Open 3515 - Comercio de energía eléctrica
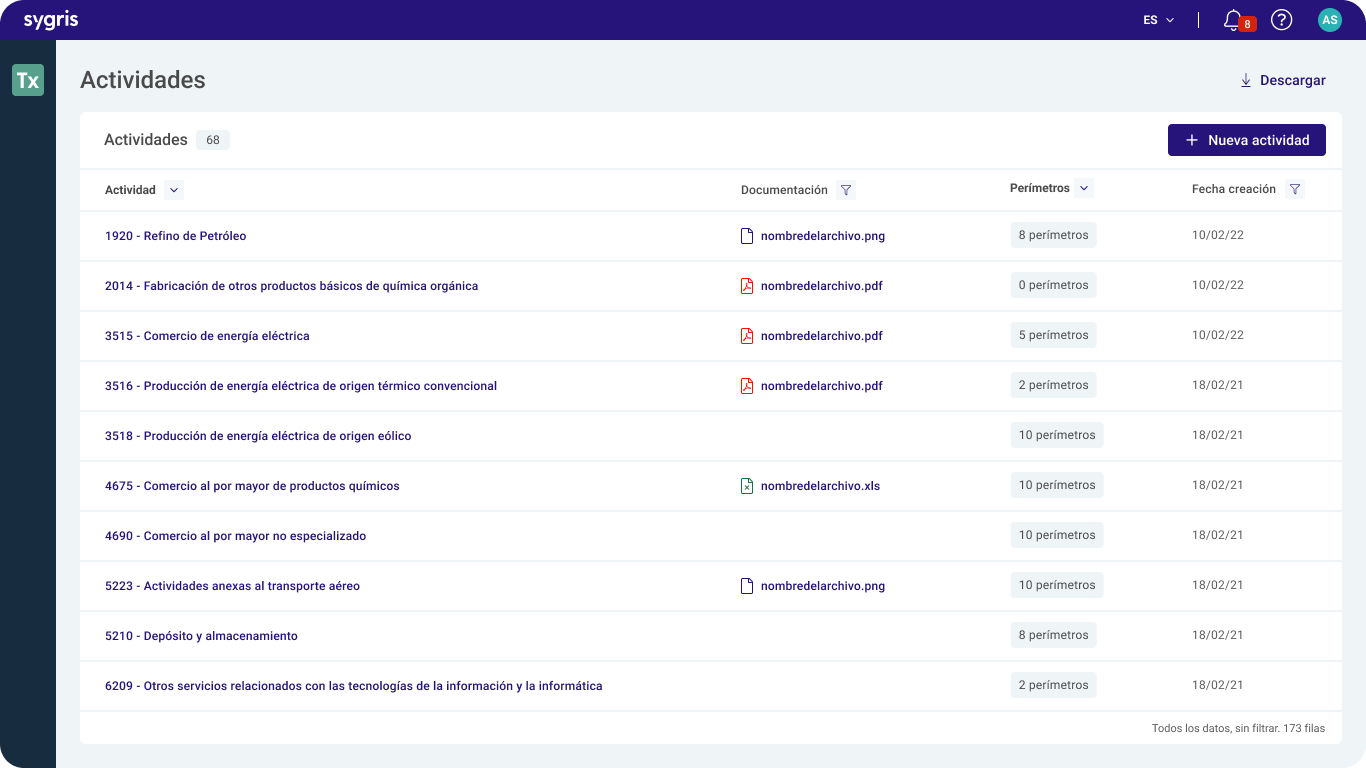The image size is (1366, 768). 207,336
